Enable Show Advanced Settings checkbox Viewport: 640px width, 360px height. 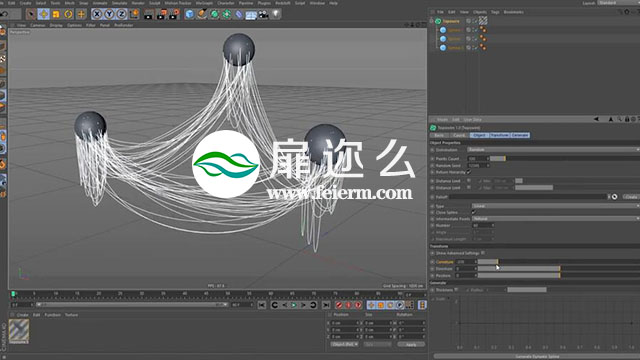pos(483,253)
